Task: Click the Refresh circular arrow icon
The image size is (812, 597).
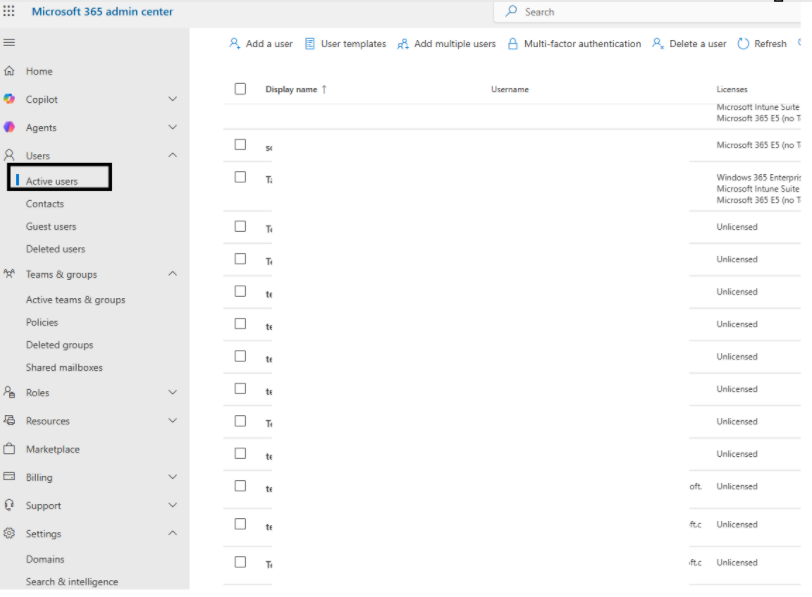Action: (x=743, y=43)
